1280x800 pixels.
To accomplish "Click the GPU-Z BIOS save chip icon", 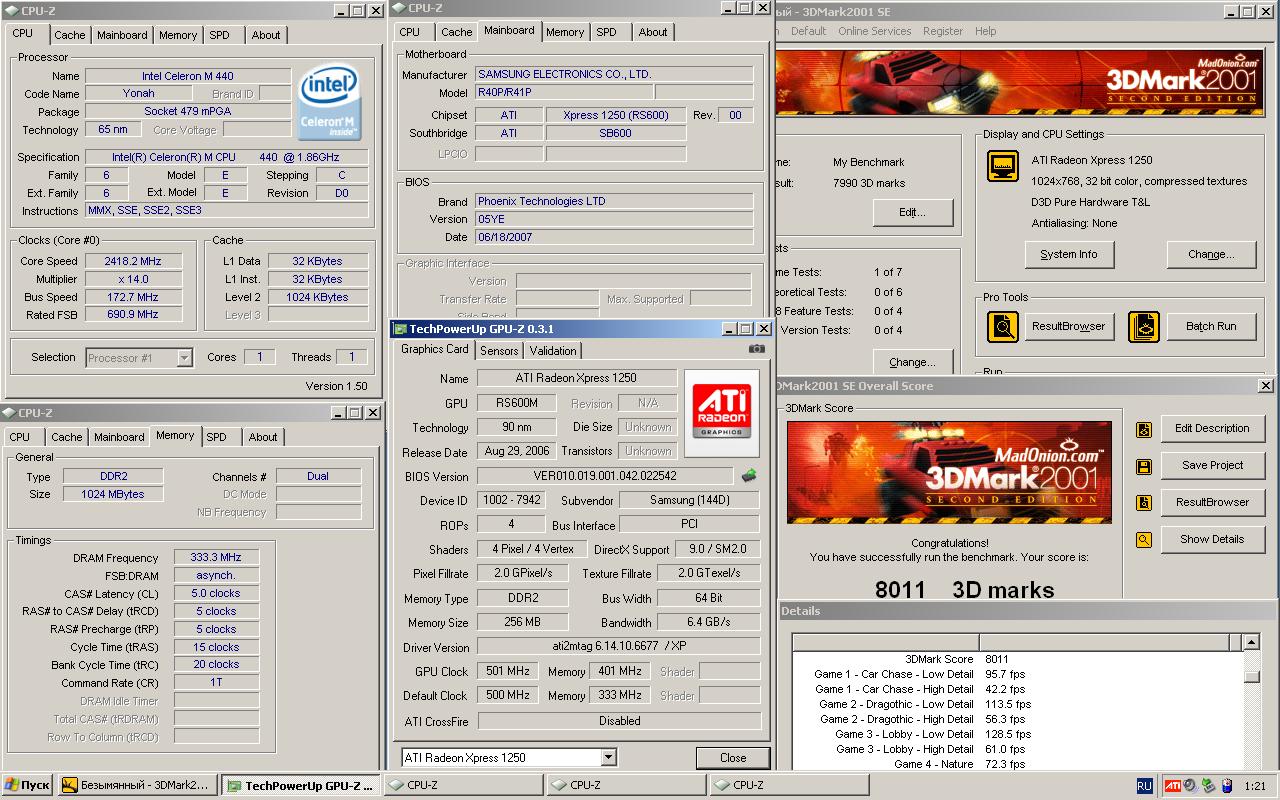I will click(x=748, y=476).
